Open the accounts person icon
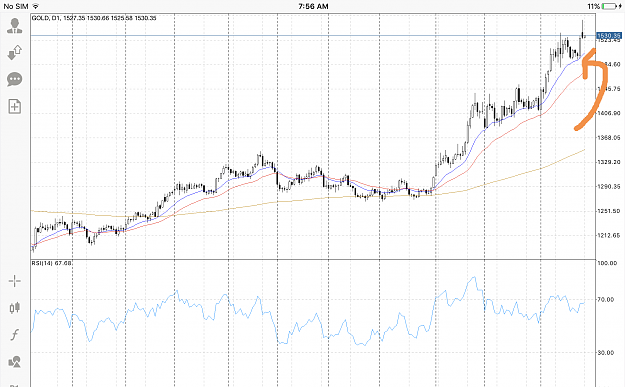The height and width of the screenshot is (387, 625). click(x=15, y=25)
